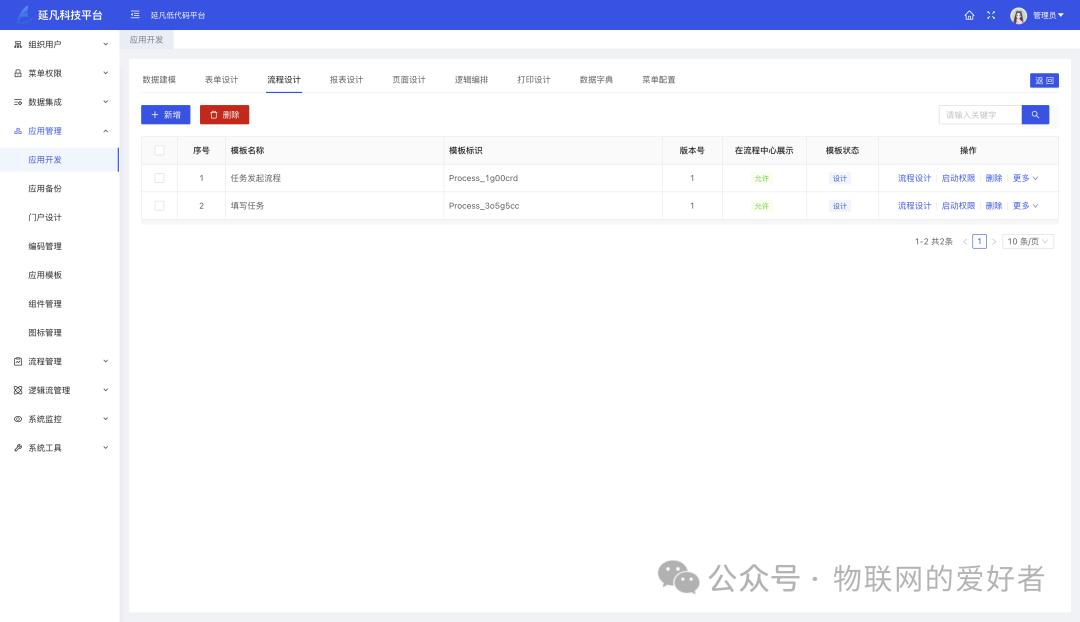Switch to the 逻辑编排 tab
This screenshot has height=622, width=1080.
coord(471,80)
